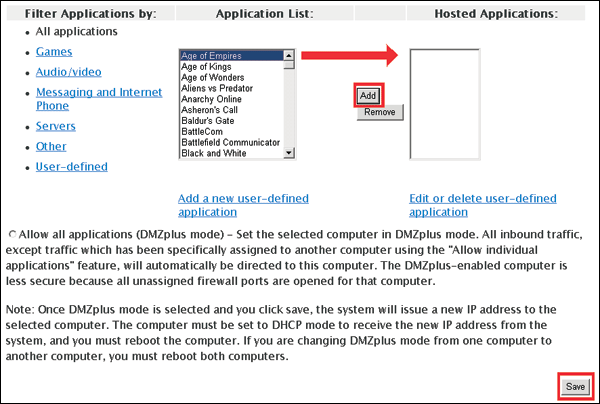Filter applications by Games

click(x=54, y=52)
